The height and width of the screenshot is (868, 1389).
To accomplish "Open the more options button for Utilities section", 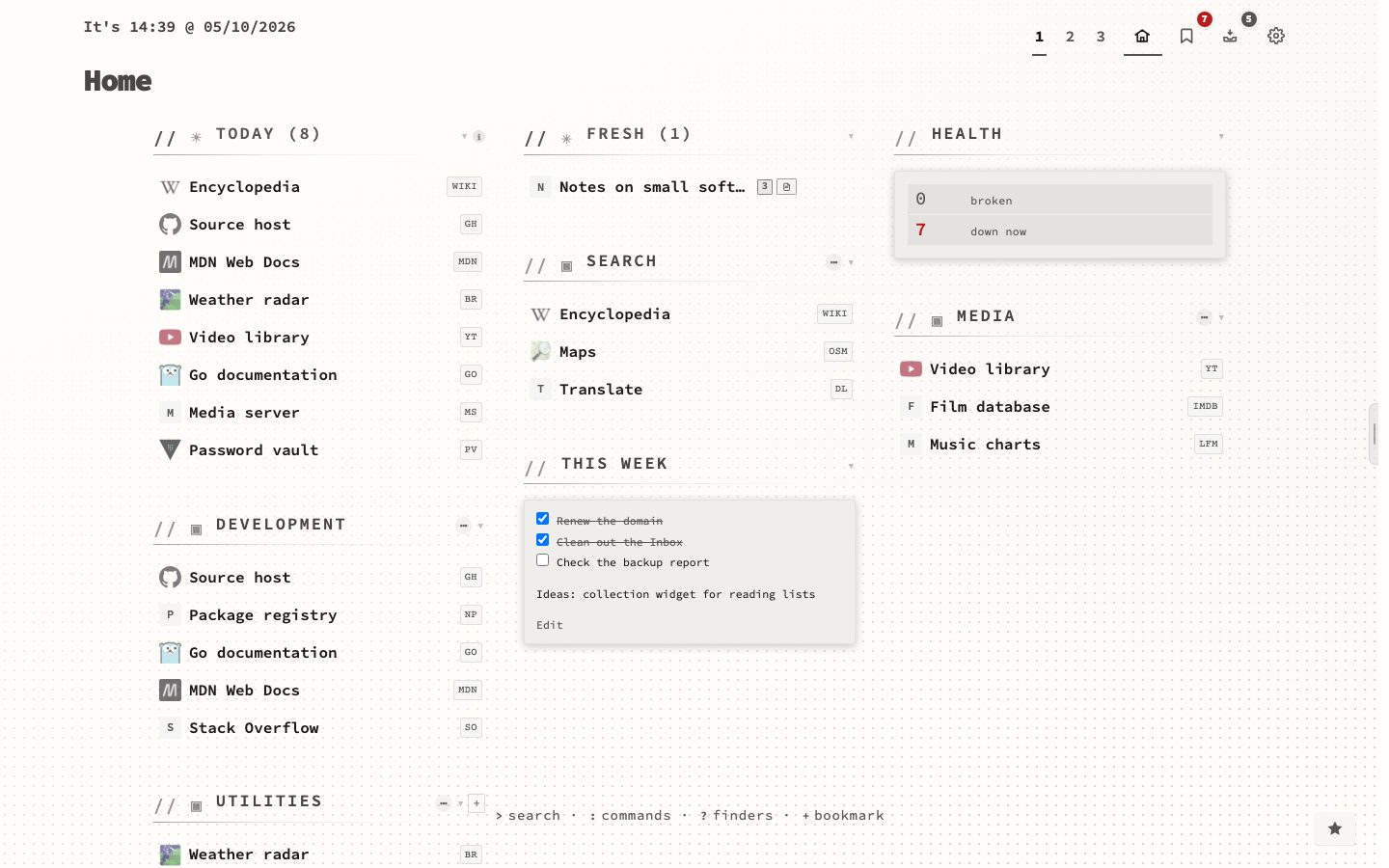I will click(x=444, y=803).
